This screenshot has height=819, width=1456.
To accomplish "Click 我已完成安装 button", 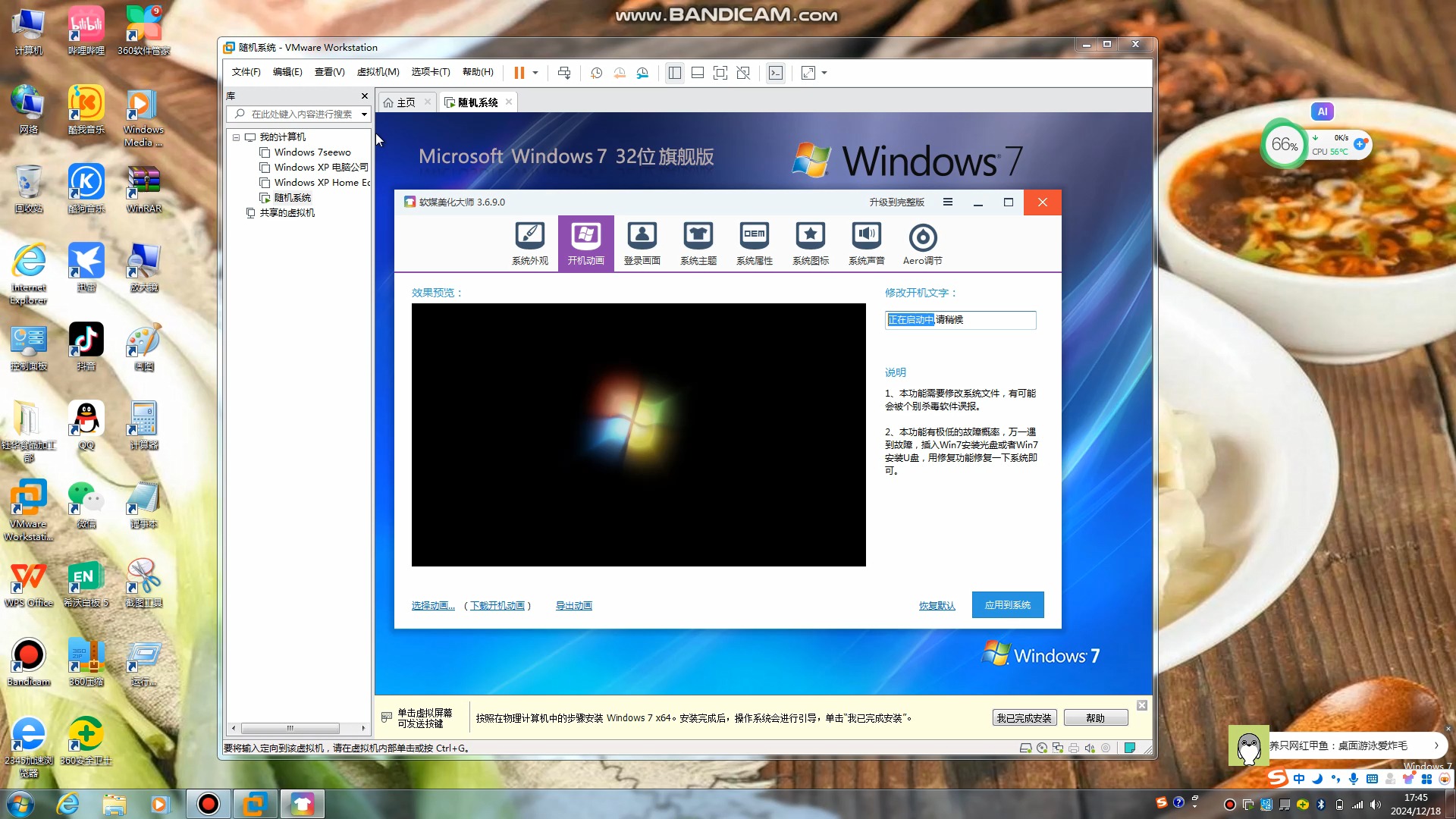I will [x=1025, y=718].
